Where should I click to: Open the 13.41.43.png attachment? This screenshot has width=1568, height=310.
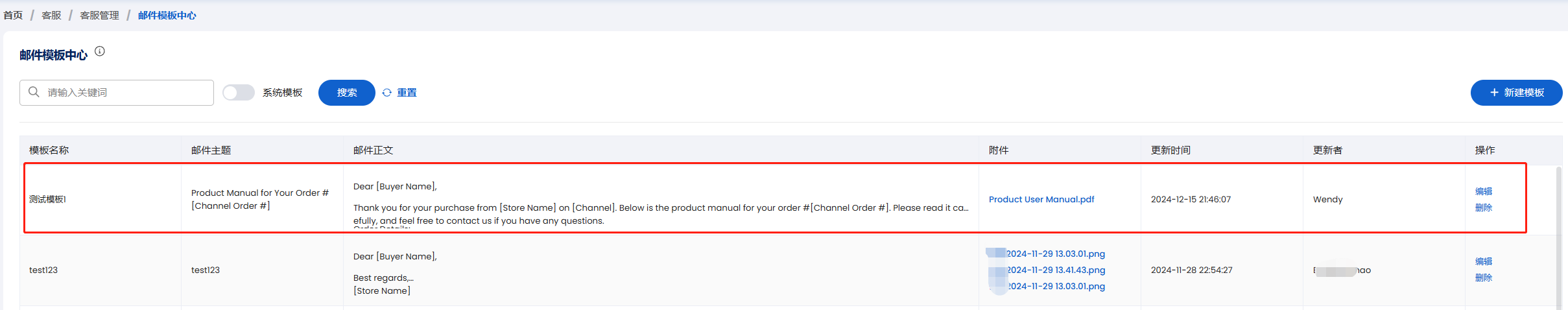pos(1056,270)
